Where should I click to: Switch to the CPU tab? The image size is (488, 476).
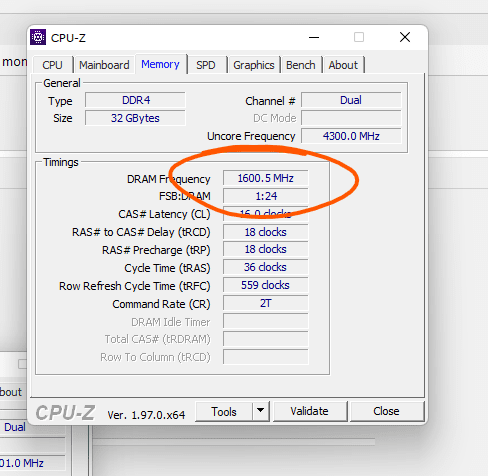pyautogui.click(x=52, y=65)
